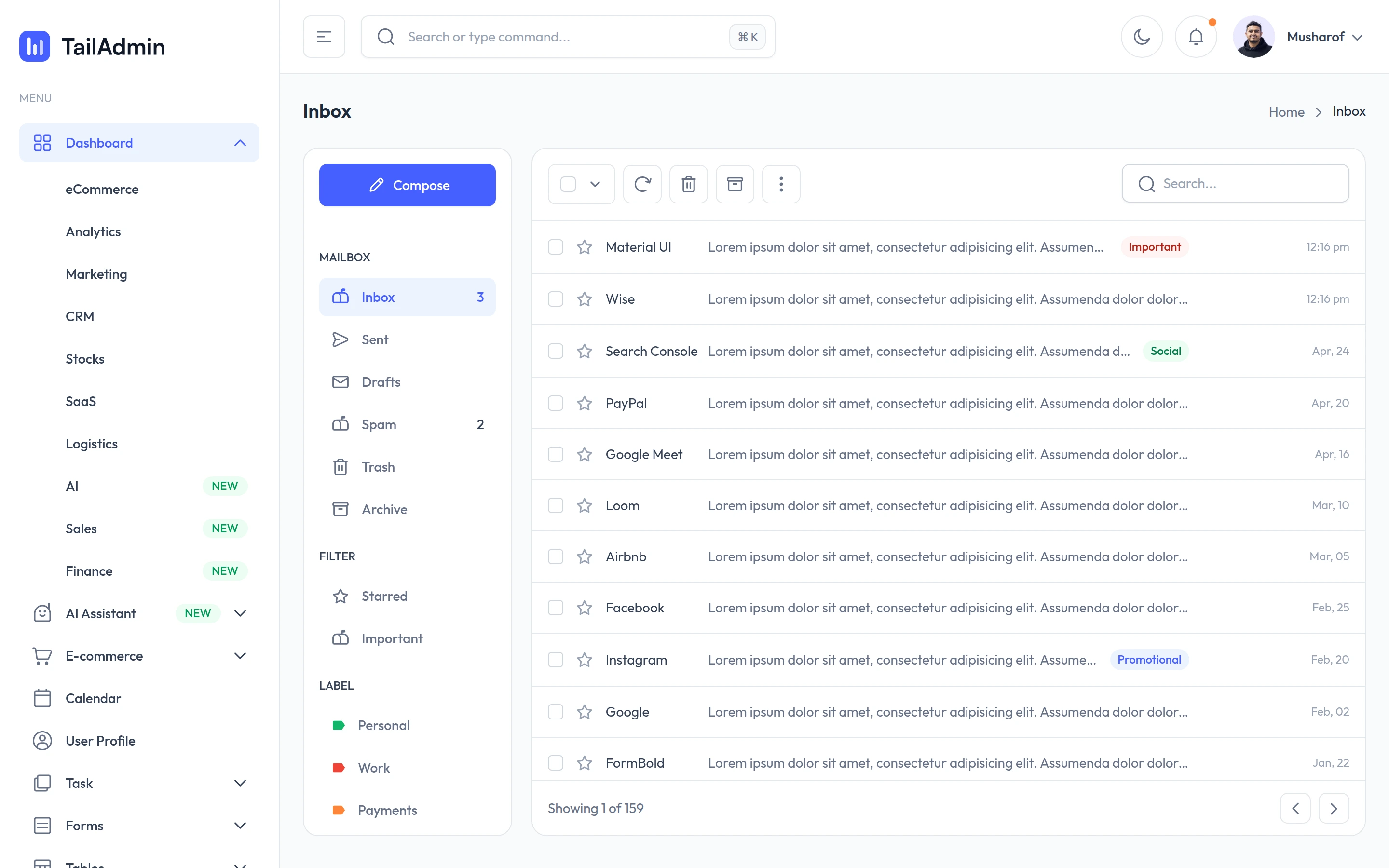Go to next page arrow

pyautogui.click(x=1334, y=808)
